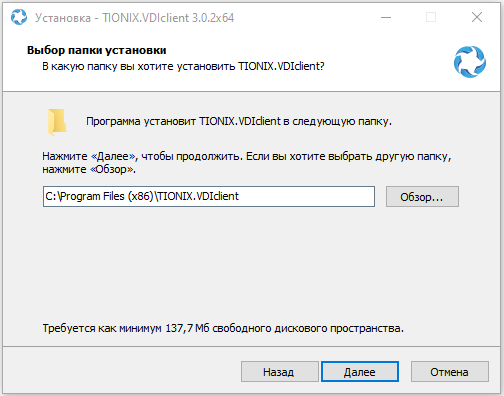Click the question text about install folder
Viewport: 504px width, 396px height.
(x=183, y=66)
